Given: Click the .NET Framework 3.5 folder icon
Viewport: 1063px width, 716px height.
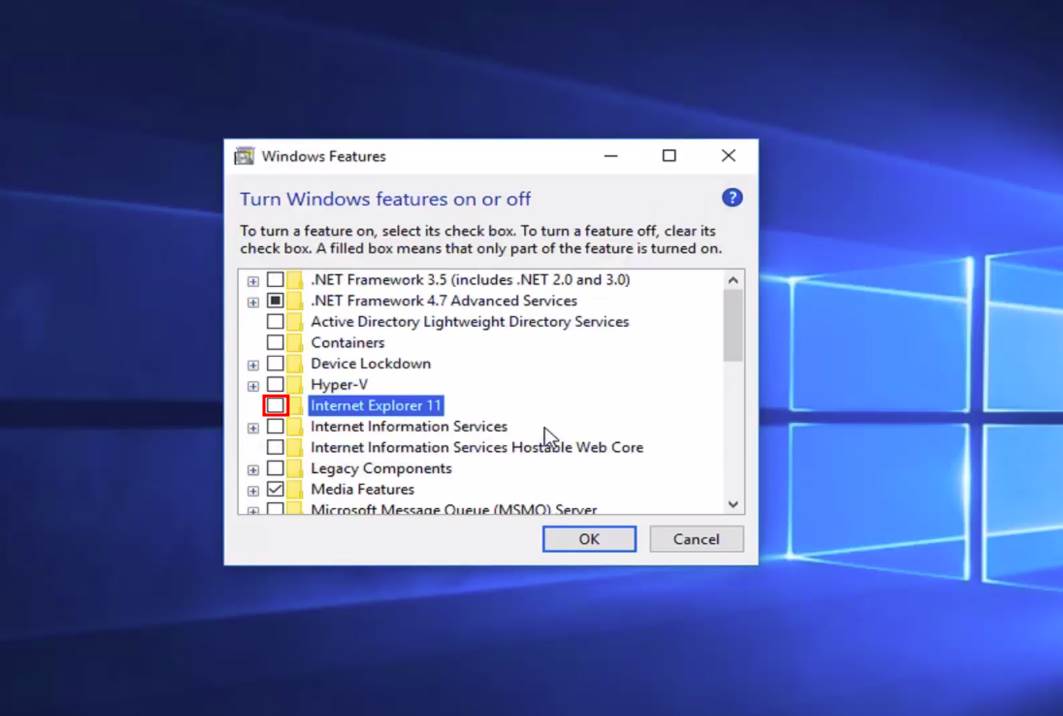Looking at the screenshot, I should 295,280.
